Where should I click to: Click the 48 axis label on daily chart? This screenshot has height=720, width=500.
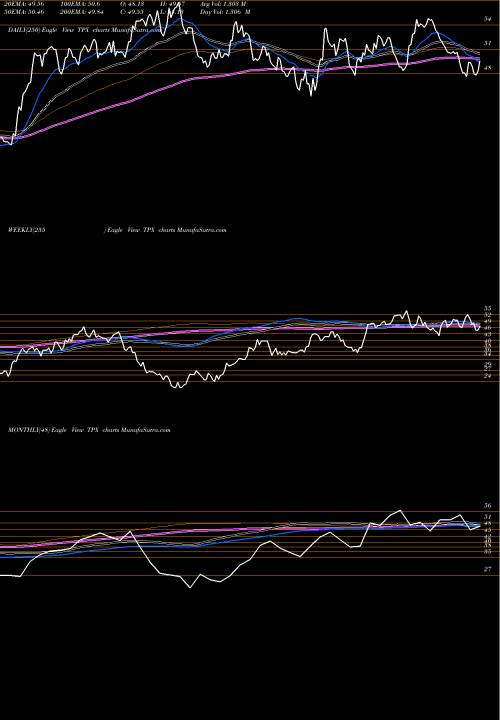coord(488,68)
